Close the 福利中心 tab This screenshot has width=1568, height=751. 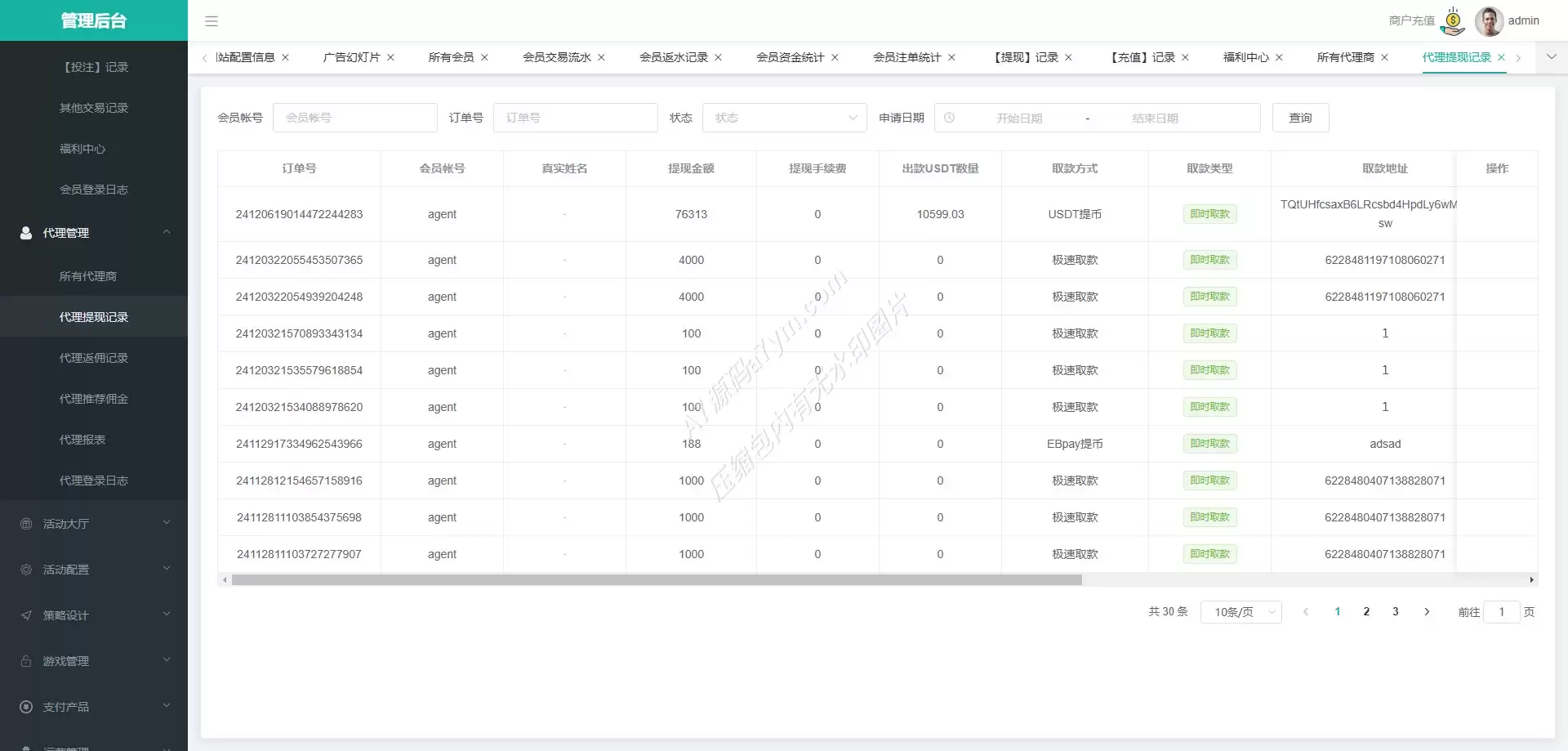pos(1279,57)
